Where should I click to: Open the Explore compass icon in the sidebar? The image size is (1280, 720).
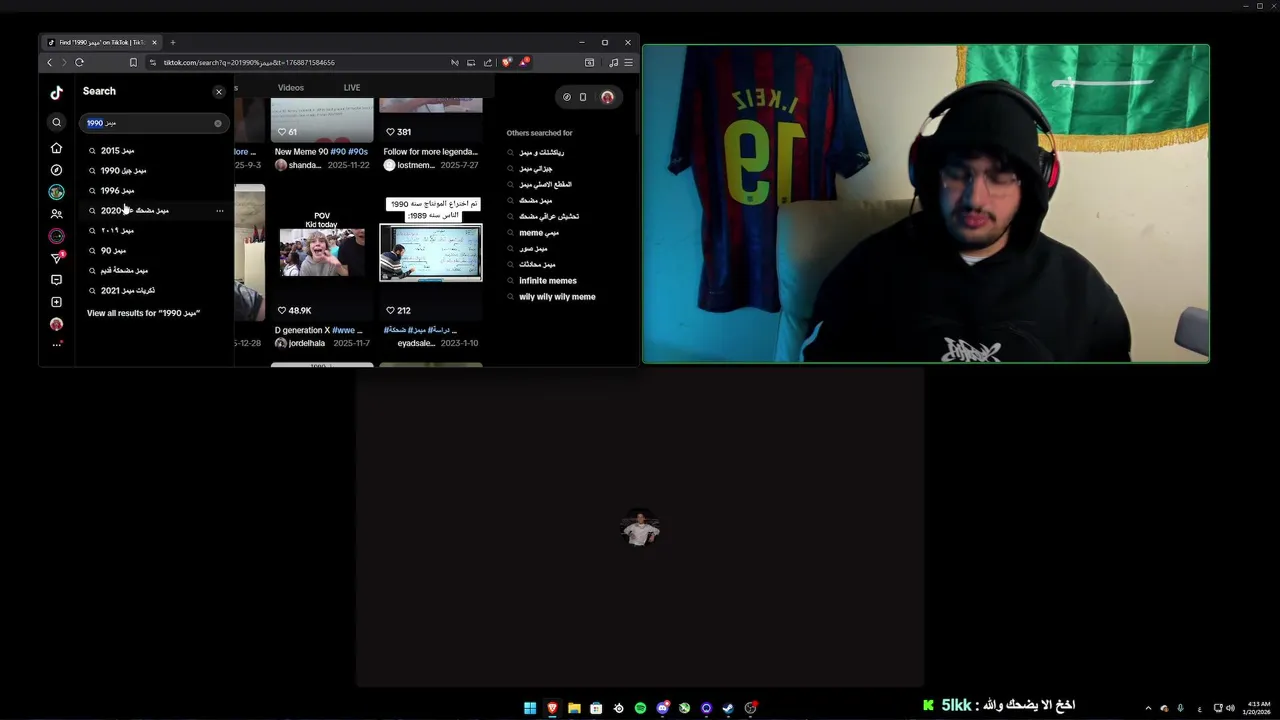(x=56, y=170)
